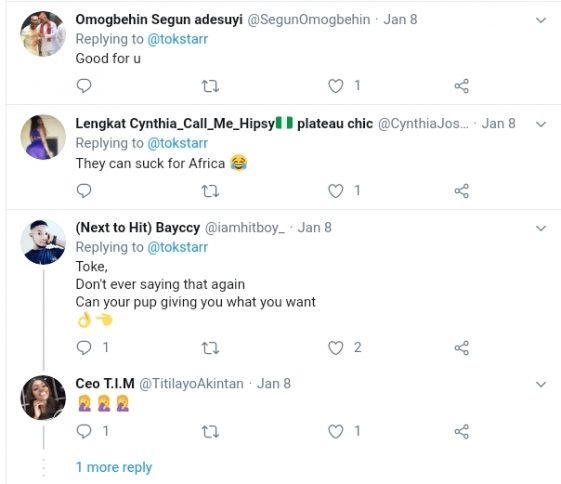Expand options chevron on Ceo T.I.M's tweet

click(x=541, y=384)
